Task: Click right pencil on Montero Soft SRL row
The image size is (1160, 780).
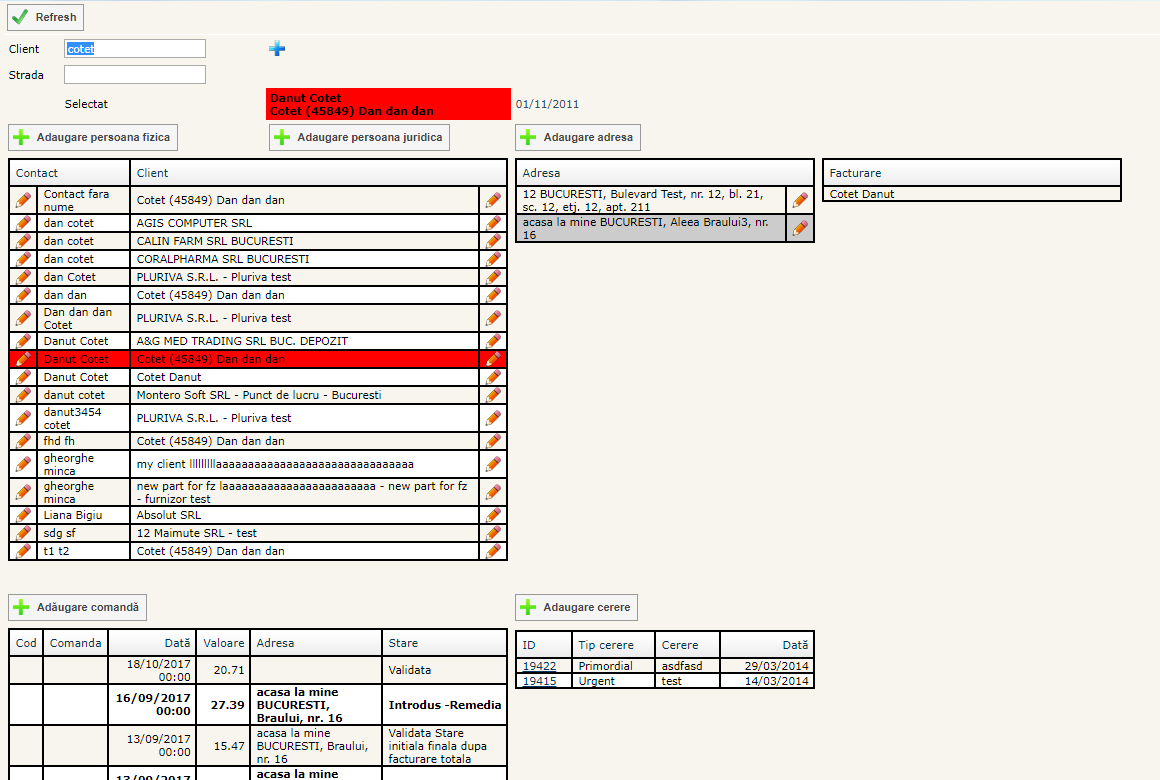Action: [x=493, y=395]
